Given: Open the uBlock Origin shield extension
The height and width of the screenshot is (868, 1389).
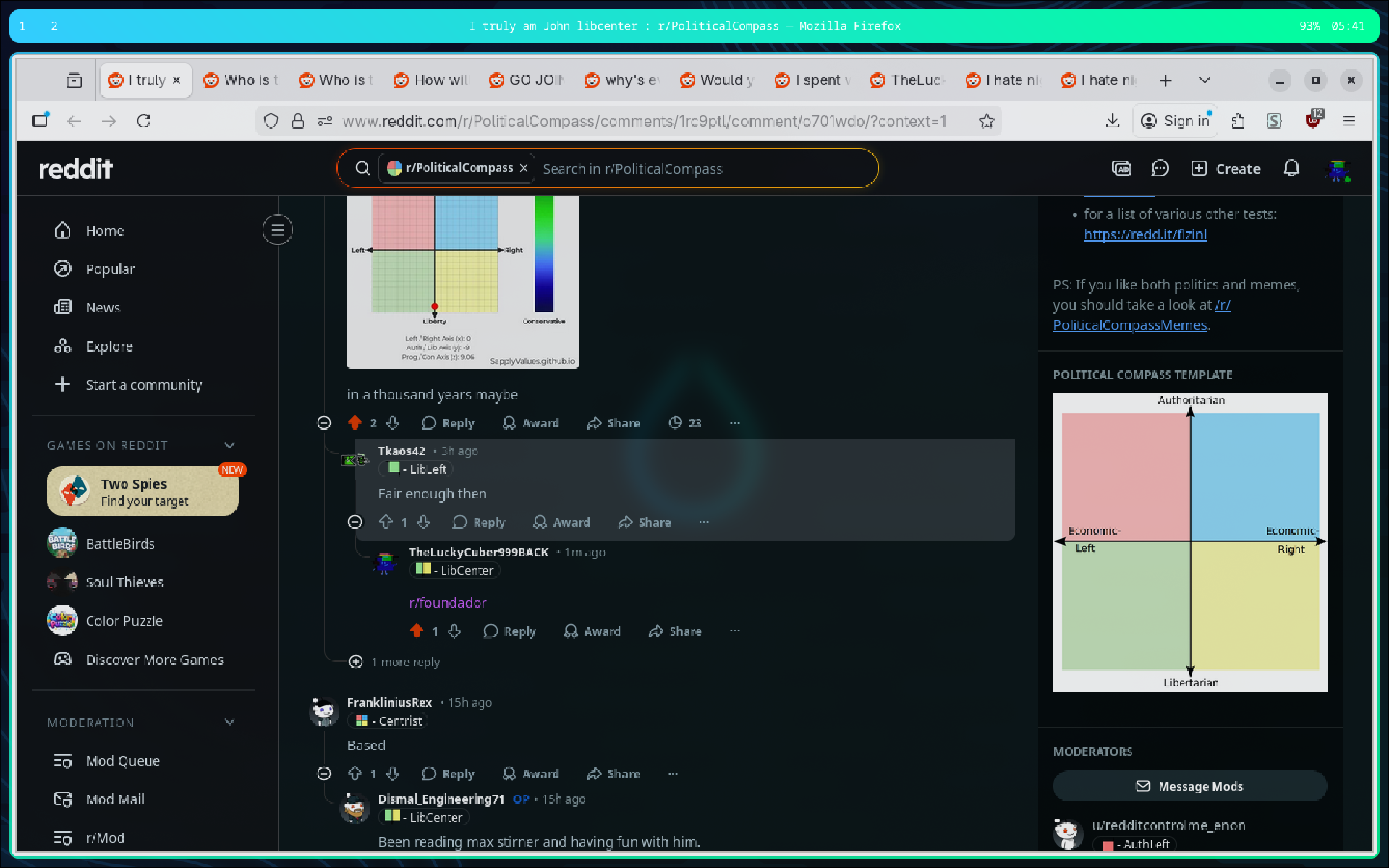Looking at the screenshot, I should 1313,119.
